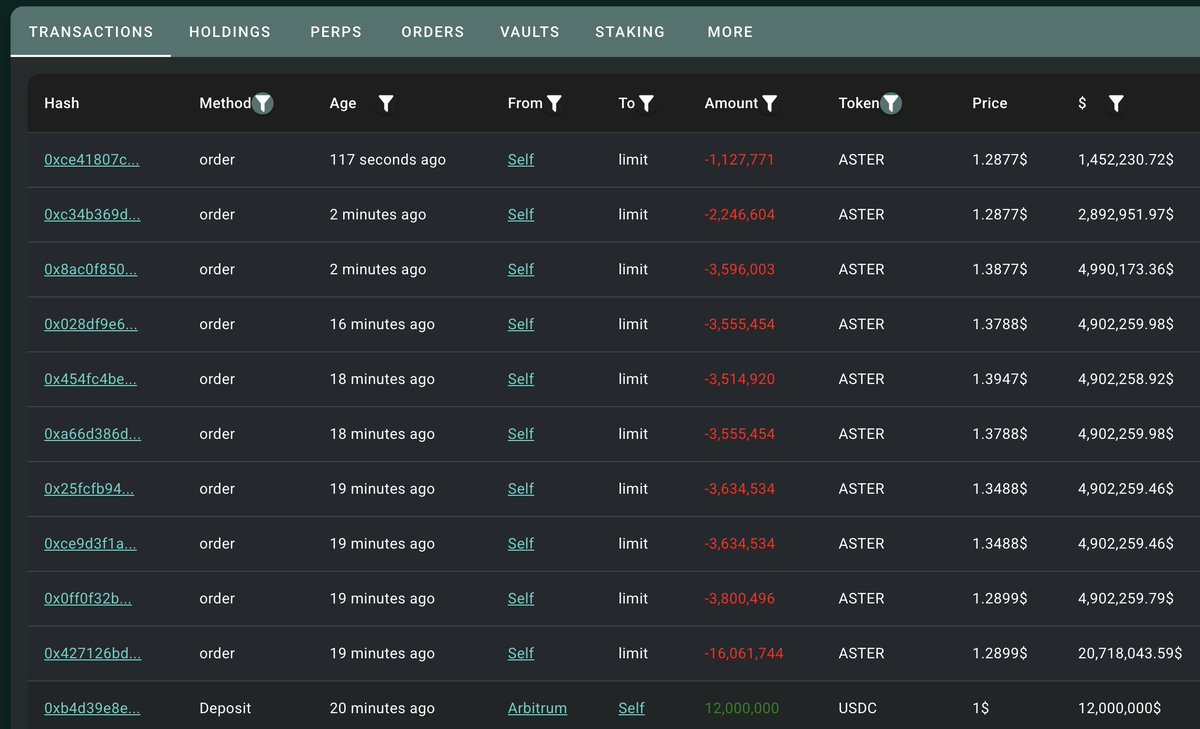Go to the Orders tab
Screen dimensions: 1200x729
click(433, 32)
